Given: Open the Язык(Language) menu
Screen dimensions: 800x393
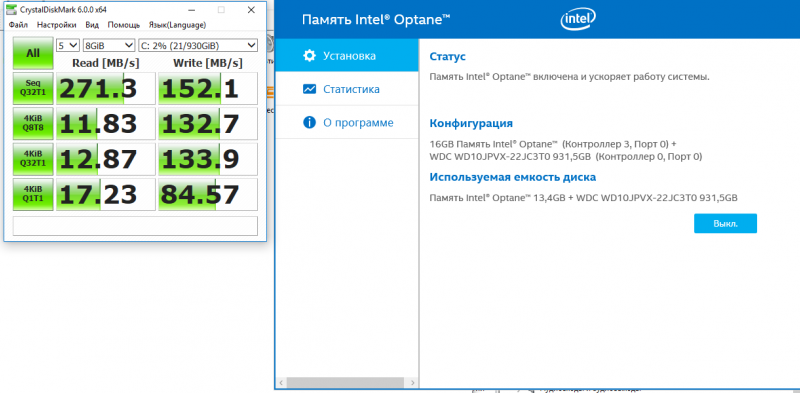Looking at the screenshot, I should click(x=177, y=24).
